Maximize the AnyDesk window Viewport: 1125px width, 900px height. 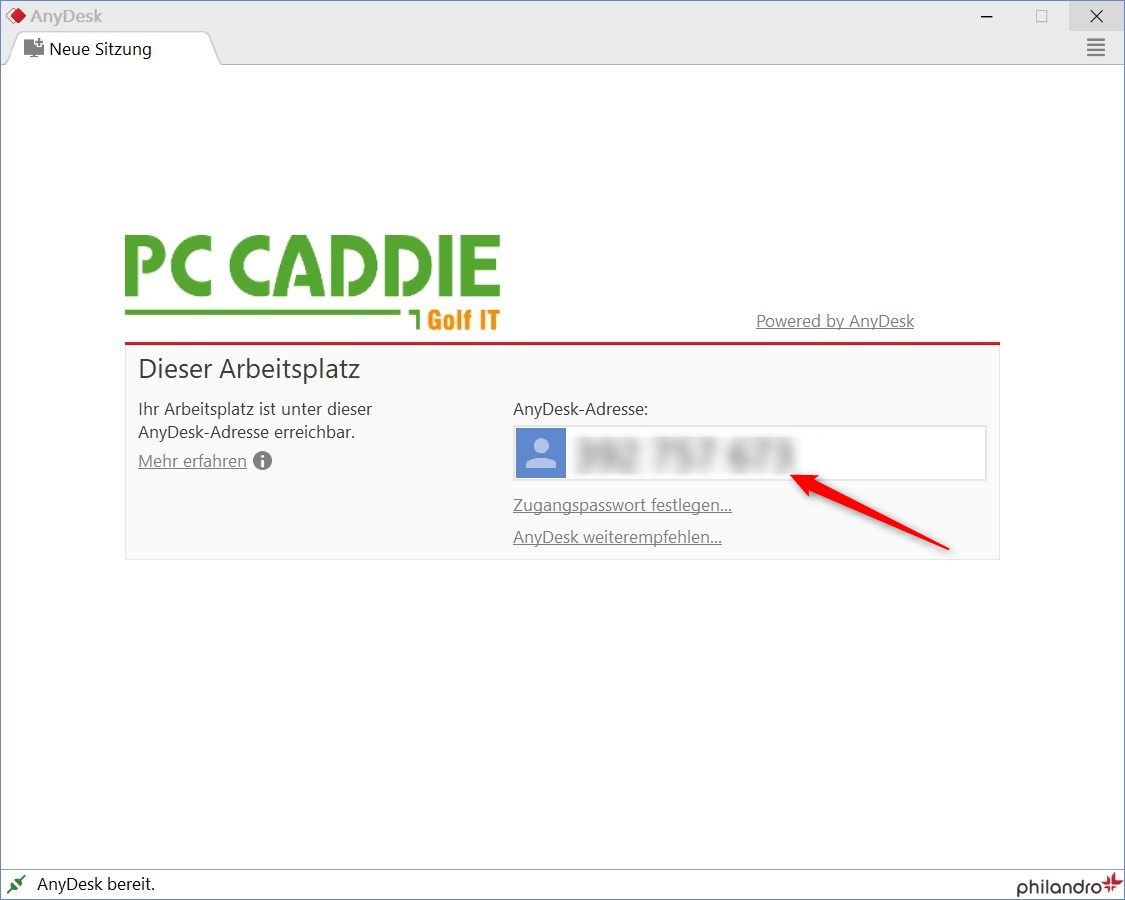(1041, 16)
